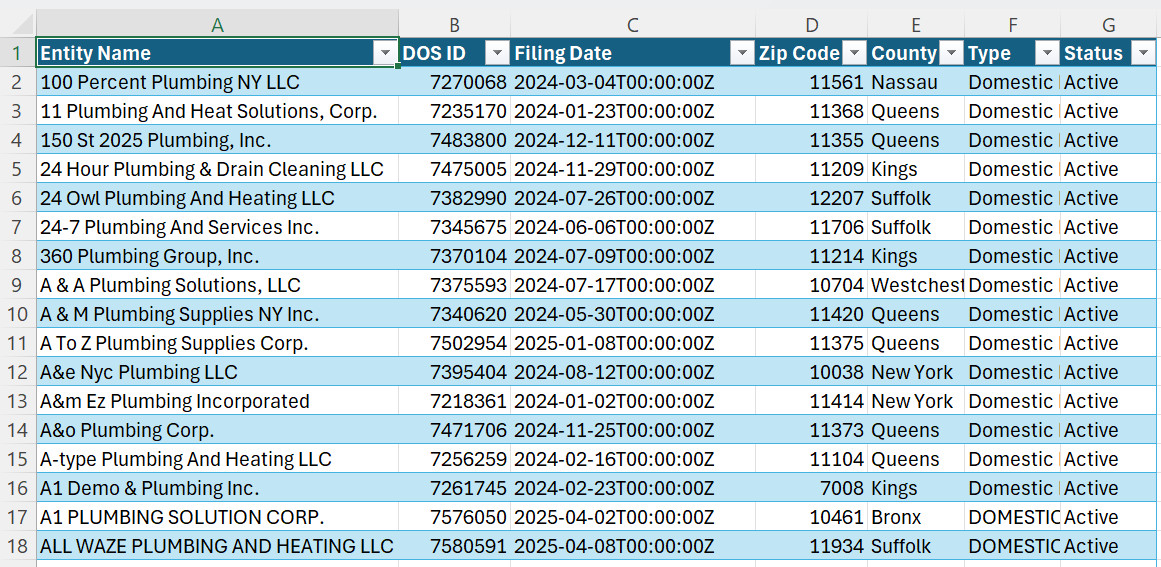Click cell '24 Hour Plumbing & Drain Cleaning LLC'

pos(217,169)
